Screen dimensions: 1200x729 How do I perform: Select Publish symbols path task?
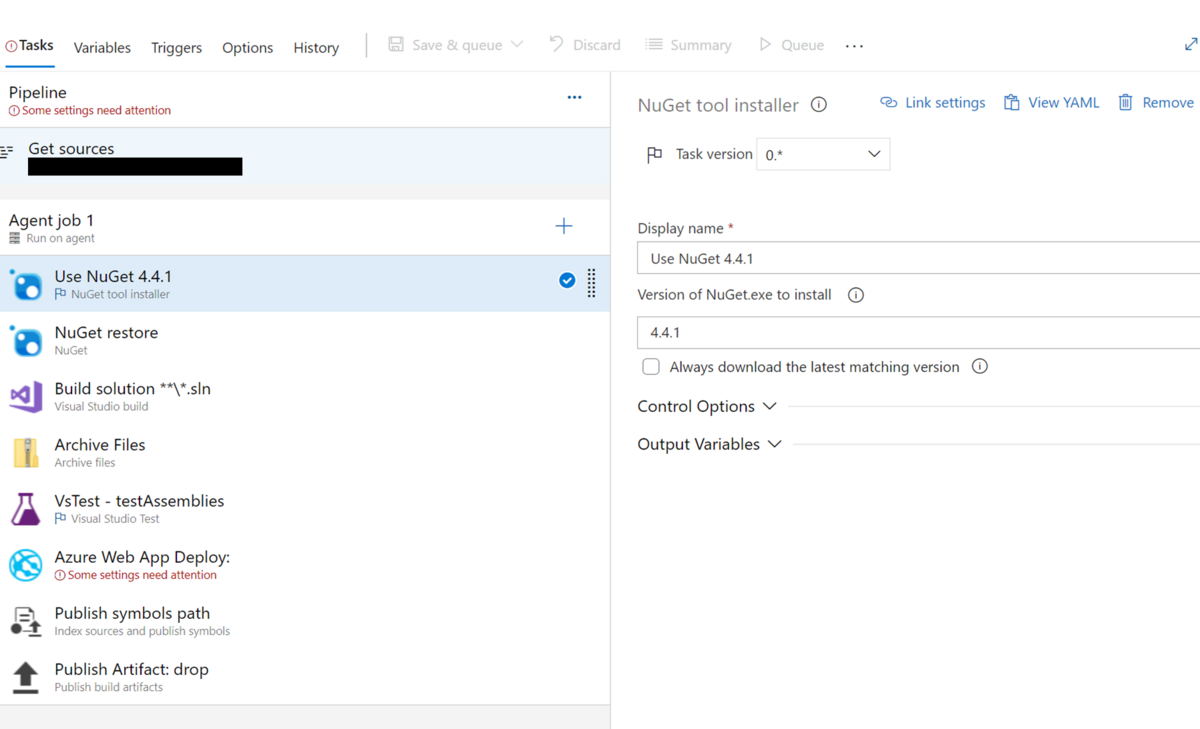point(305,620)
